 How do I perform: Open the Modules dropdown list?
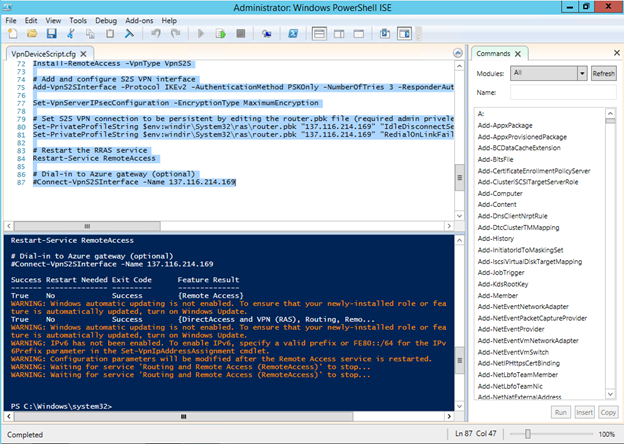coord(582,73)
